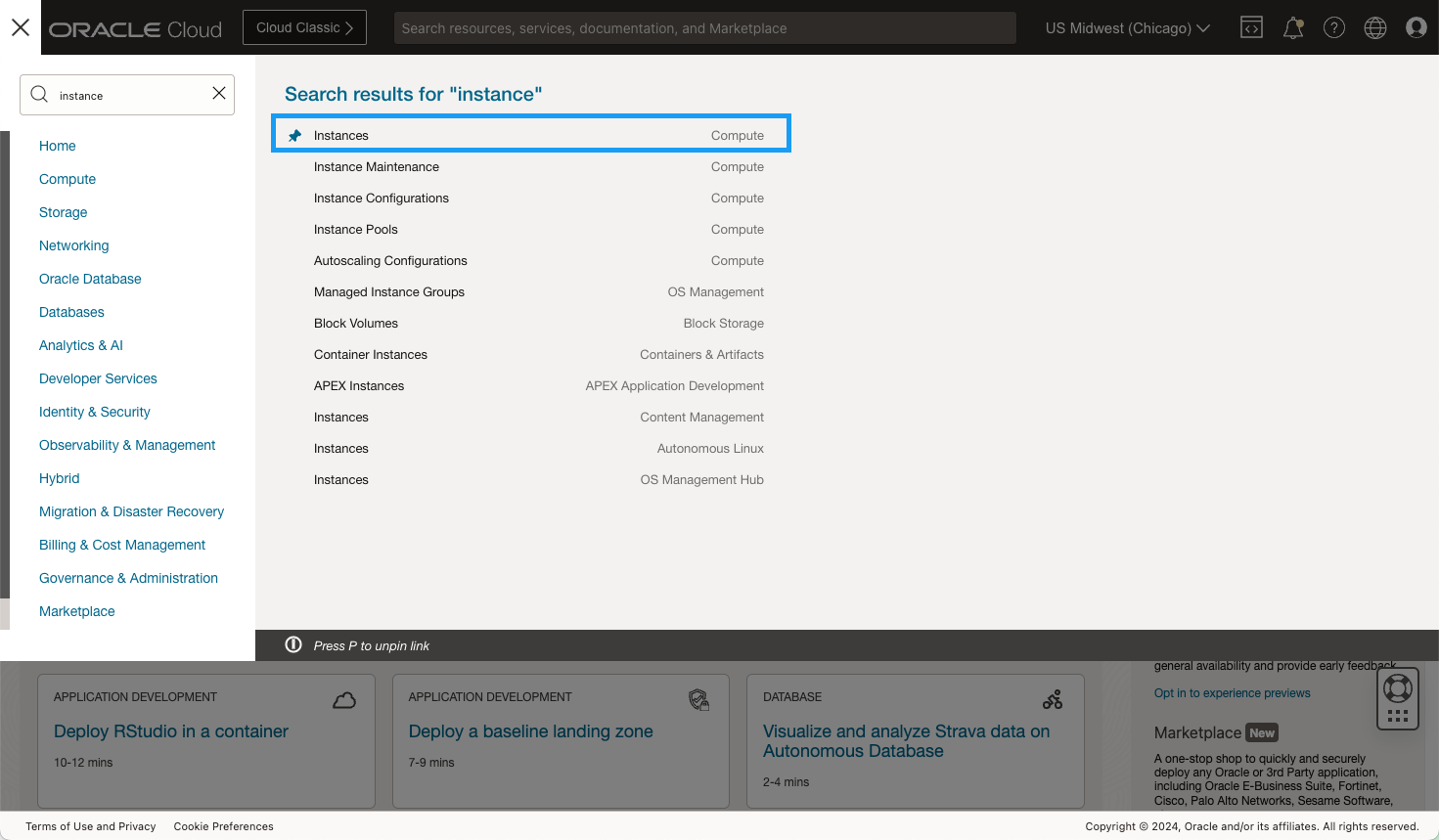Click the floating support lifebuoy icon
The width and height of the screenshot is (1439, 840).
pyautogui.click(x=1397, y=688)
